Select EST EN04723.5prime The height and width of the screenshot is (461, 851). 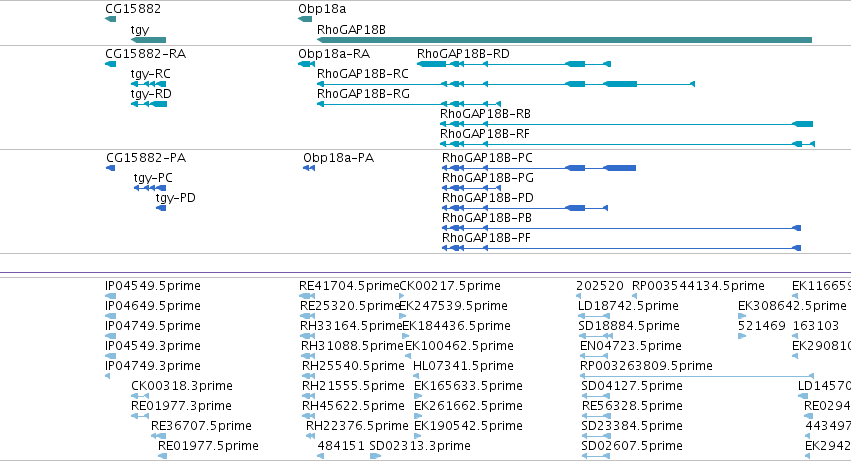coord(631,346)
